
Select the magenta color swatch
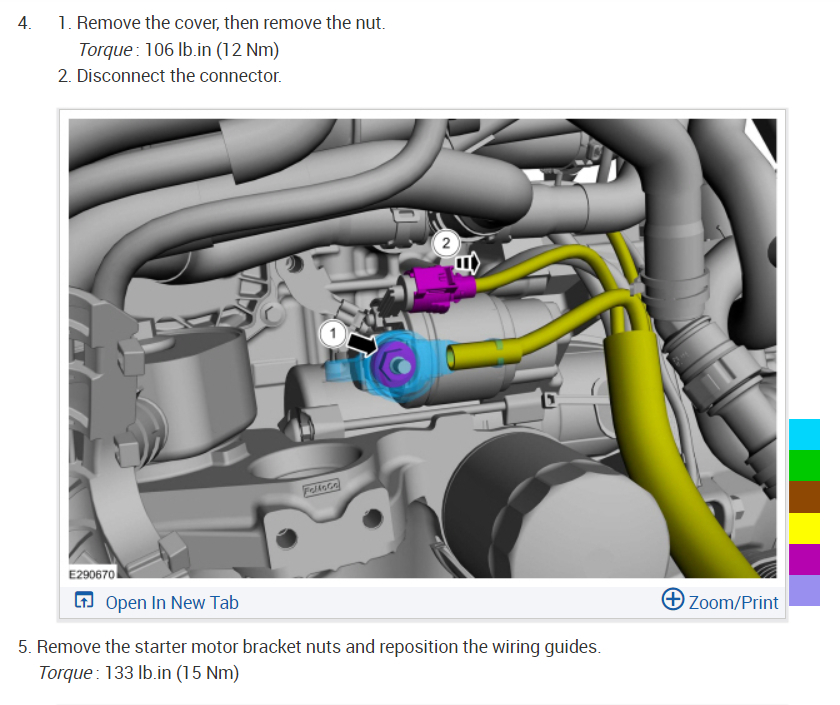(x=804, y=559)
